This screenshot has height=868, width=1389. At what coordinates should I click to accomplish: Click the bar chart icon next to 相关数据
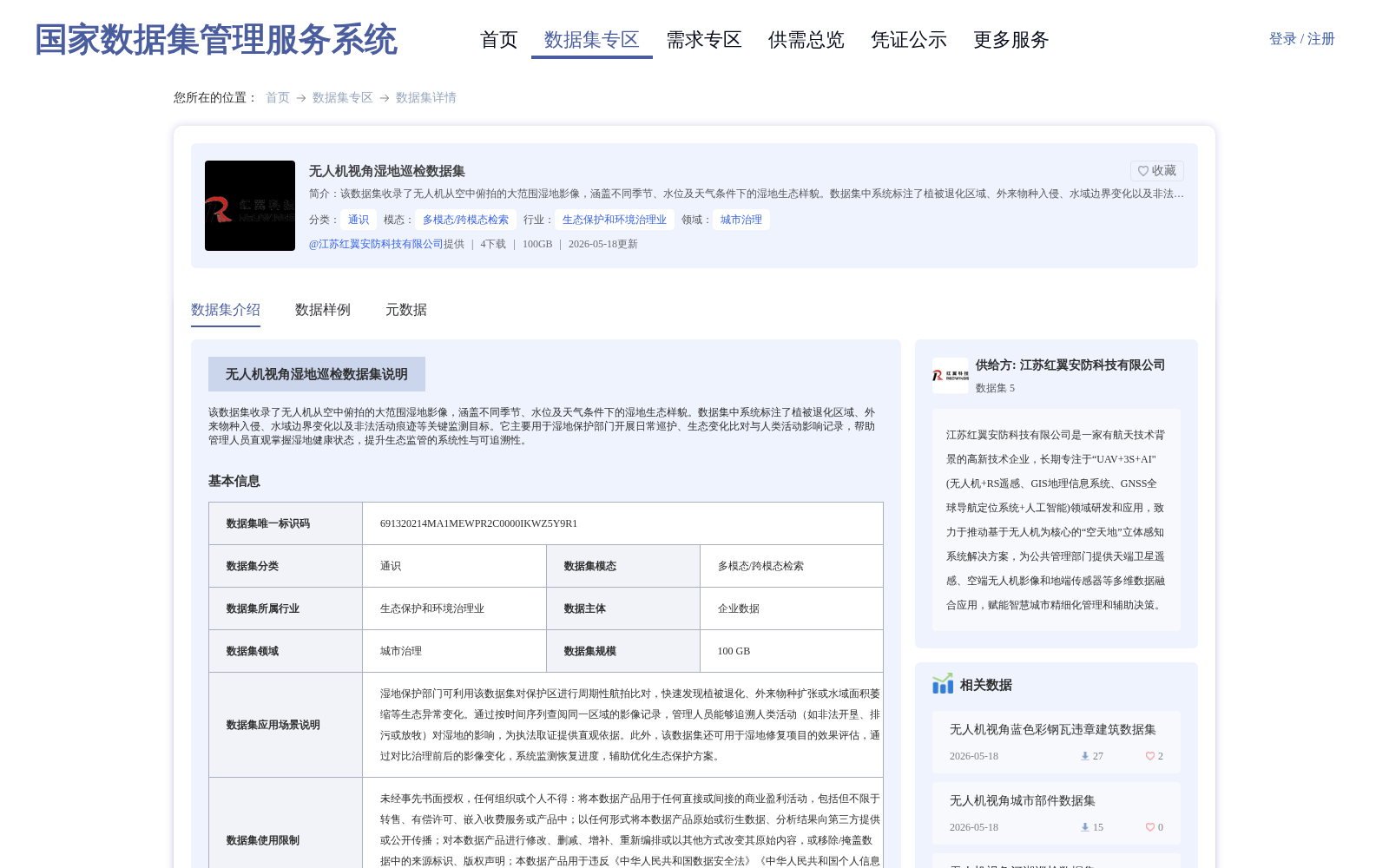tap(943, 684)
